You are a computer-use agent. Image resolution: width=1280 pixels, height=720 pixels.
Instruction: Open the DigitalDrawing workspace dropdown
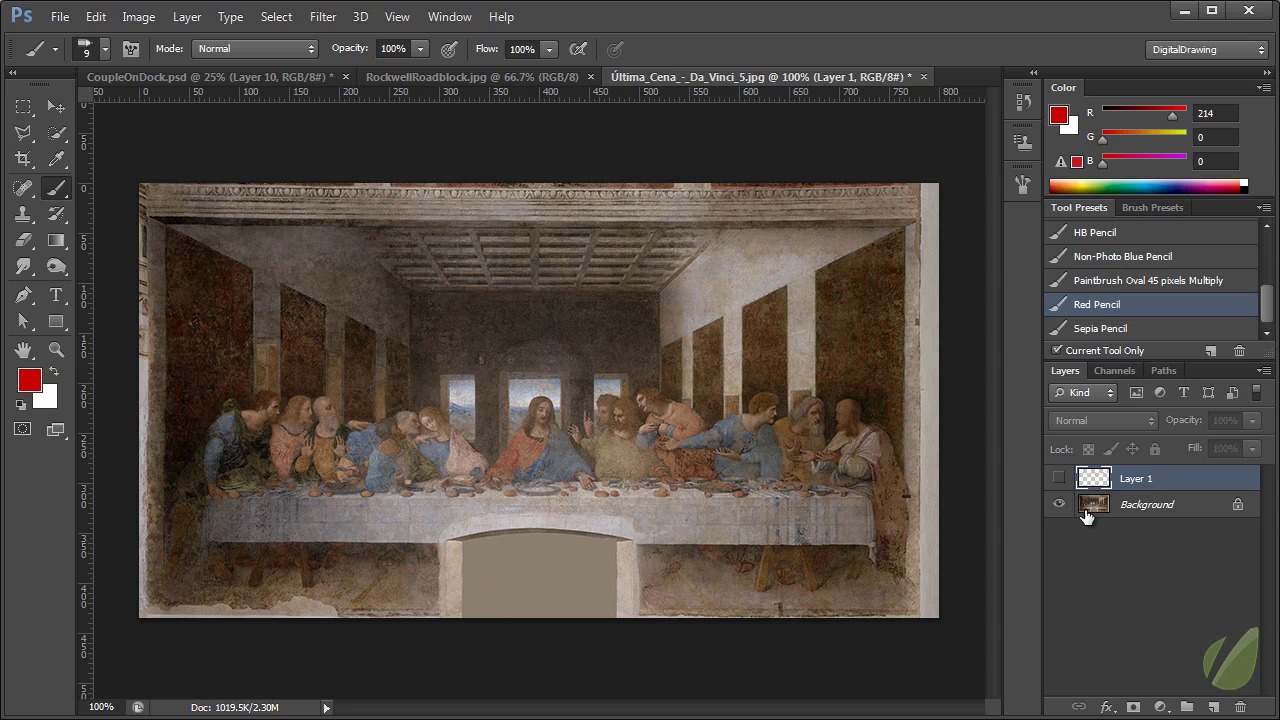tap(1207, 49)
